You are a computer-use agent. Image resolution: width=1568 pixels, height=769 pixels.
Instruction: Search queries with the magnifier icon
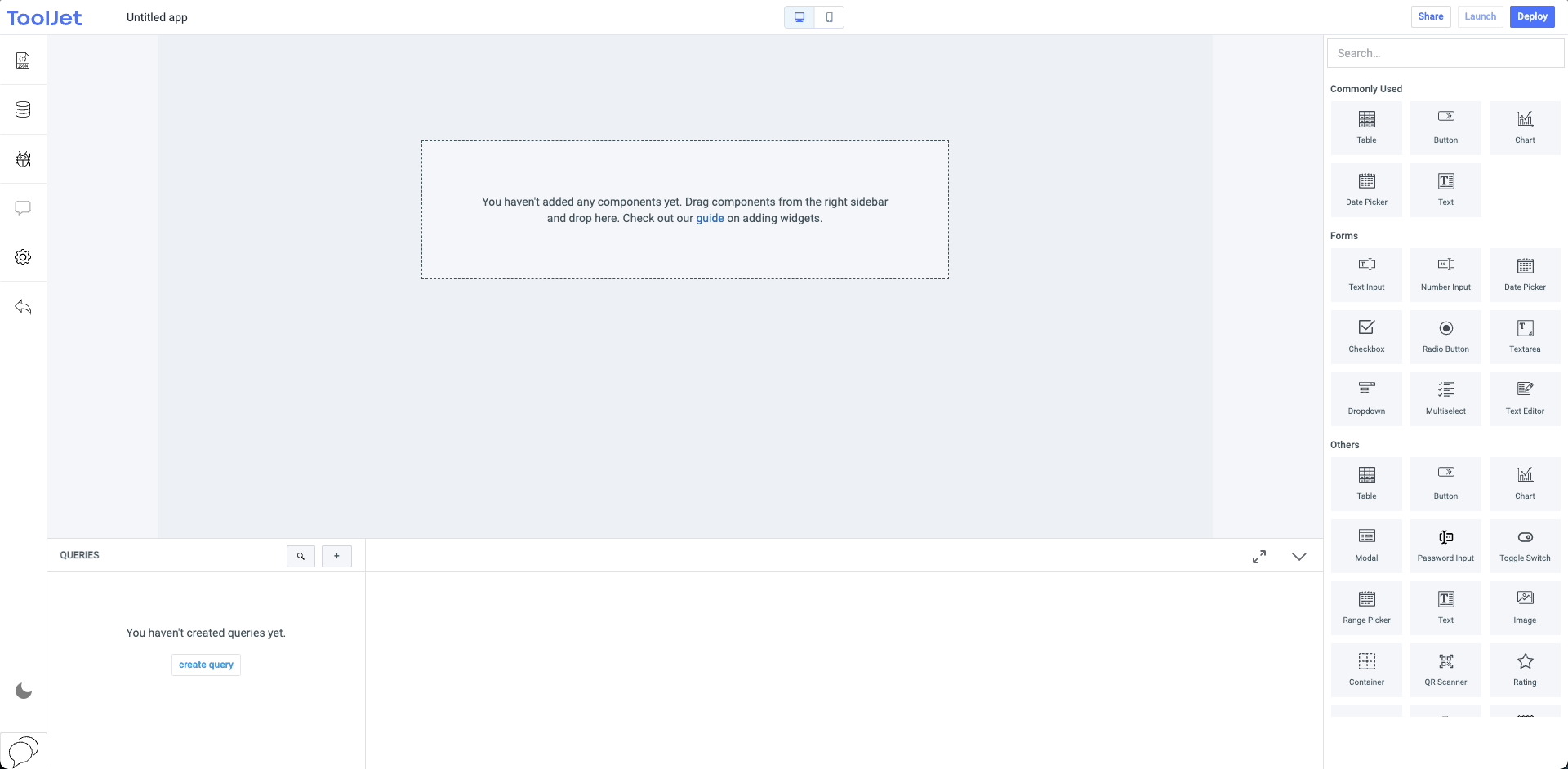click(301, 556)
